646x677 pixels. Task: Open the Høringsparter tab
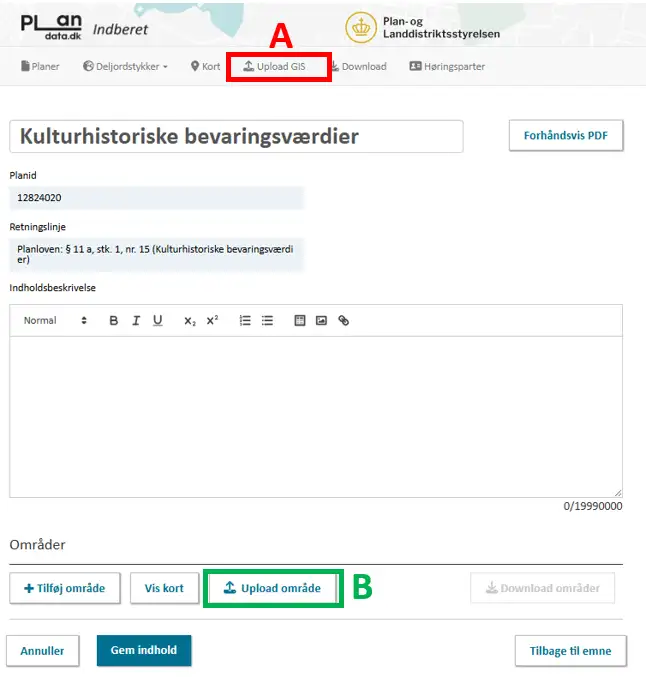pyautogui.click(x=447, y=67)
